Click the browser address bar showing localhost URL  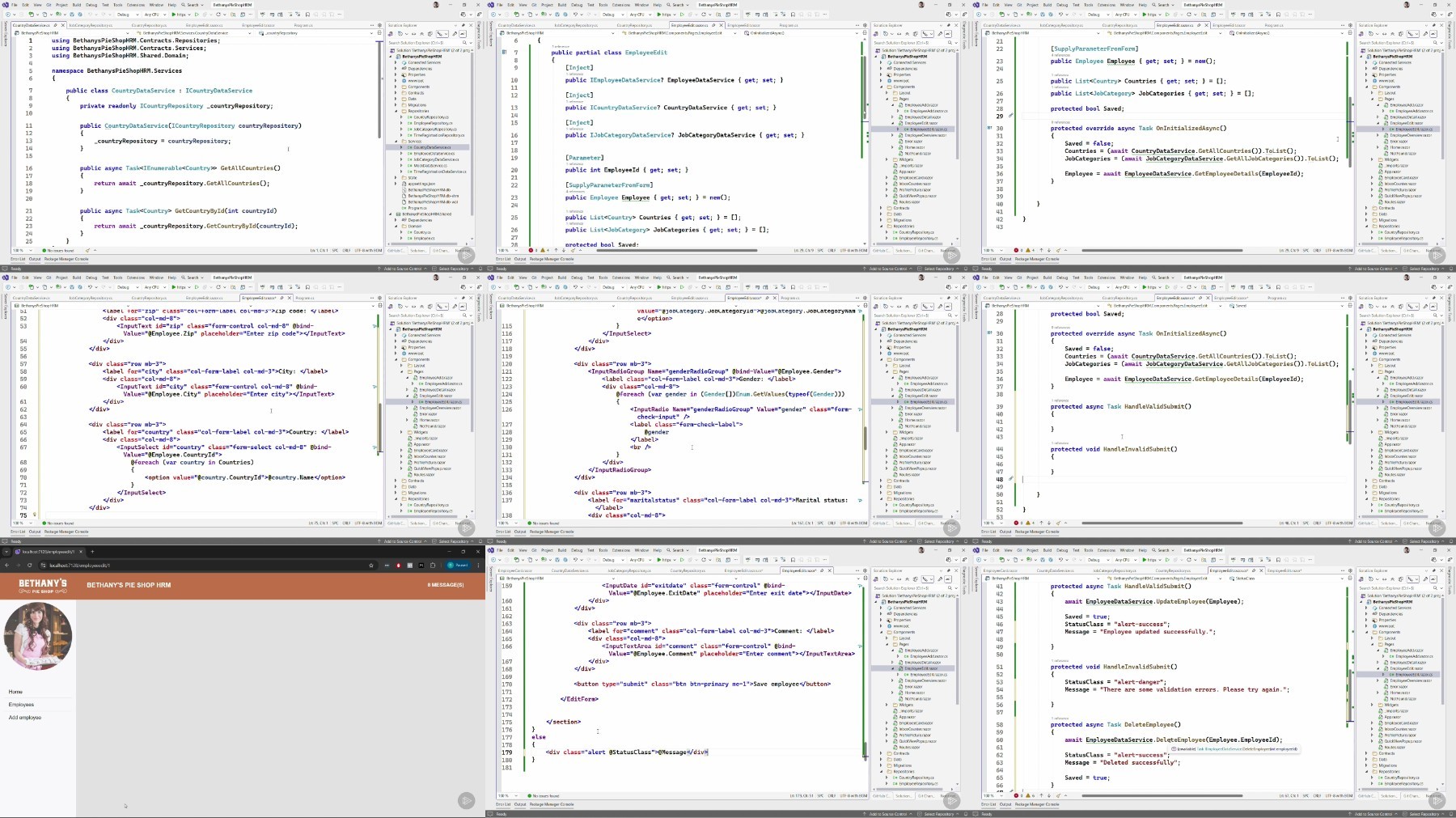[x=206, y=565]
